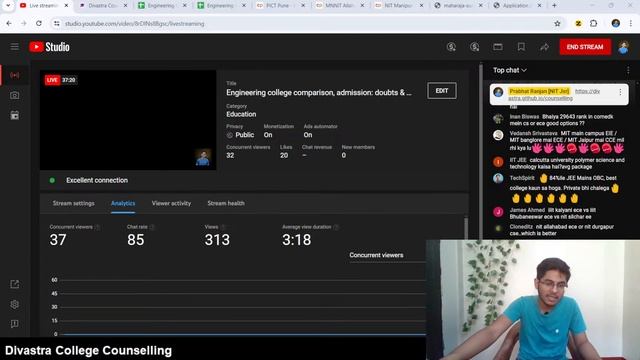This screenshot has height=360, width=640.
Task: Open the Top chat panel three-dot menu
Action: (x=628, y=70)
